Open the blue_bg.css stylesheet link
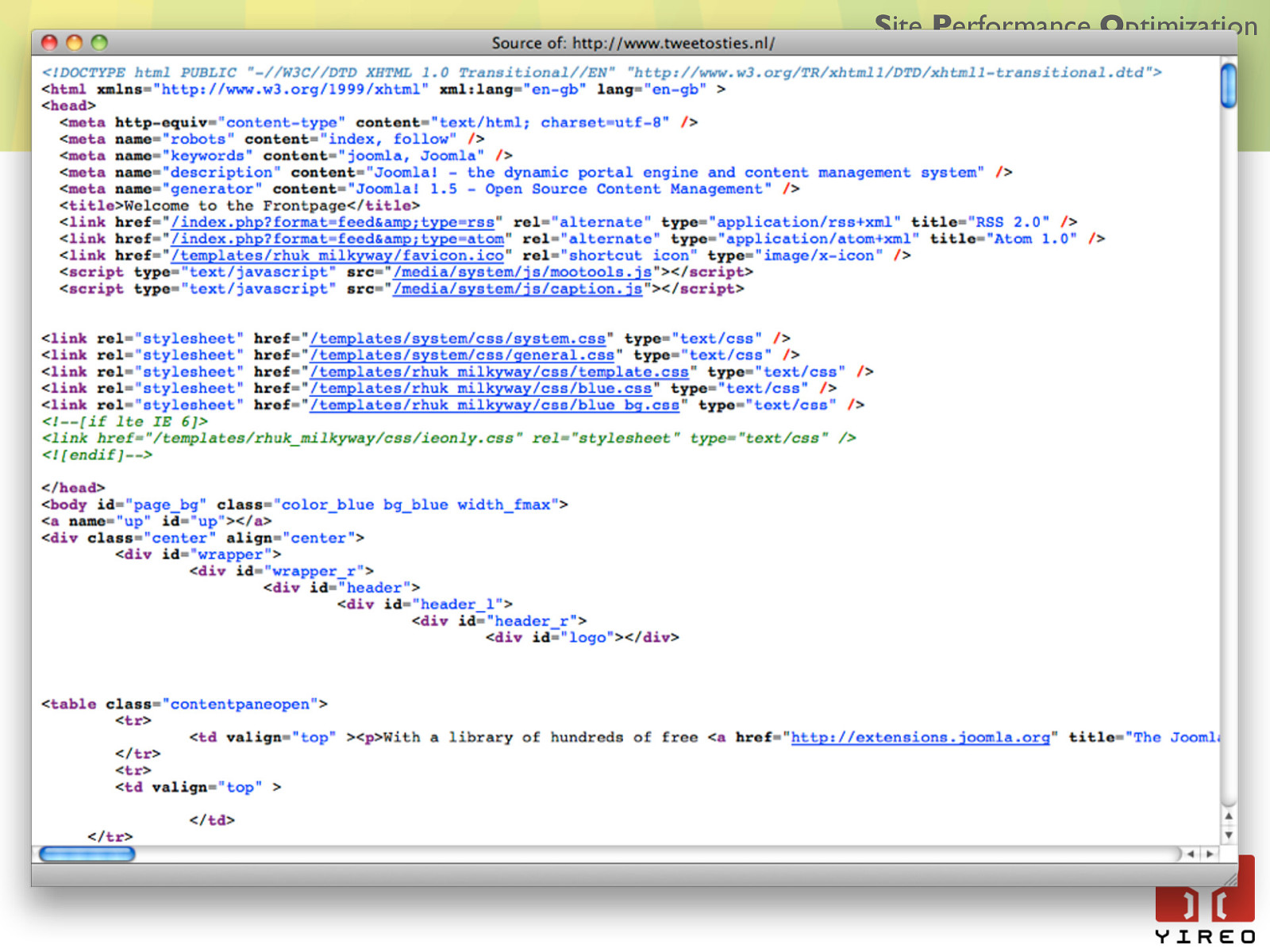Image resolution: width=1270 pixels, height=952 pixels. [495, 405]
